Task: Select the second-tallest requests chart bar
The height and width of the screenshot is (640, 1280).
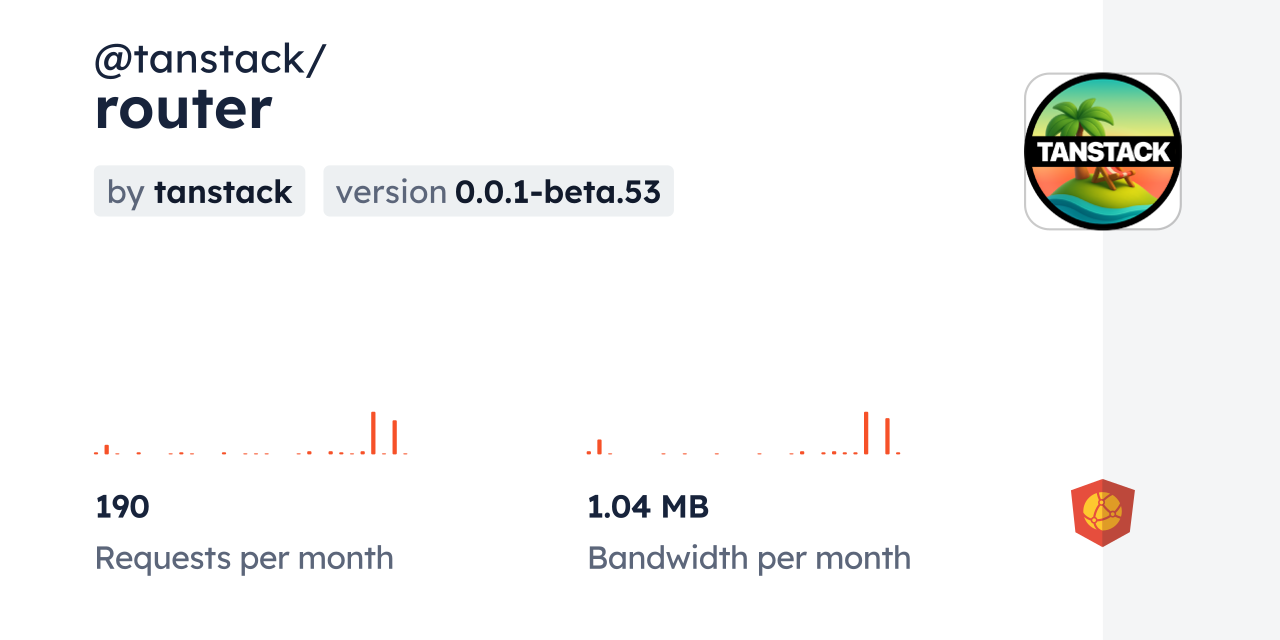Action: (395, 437)
